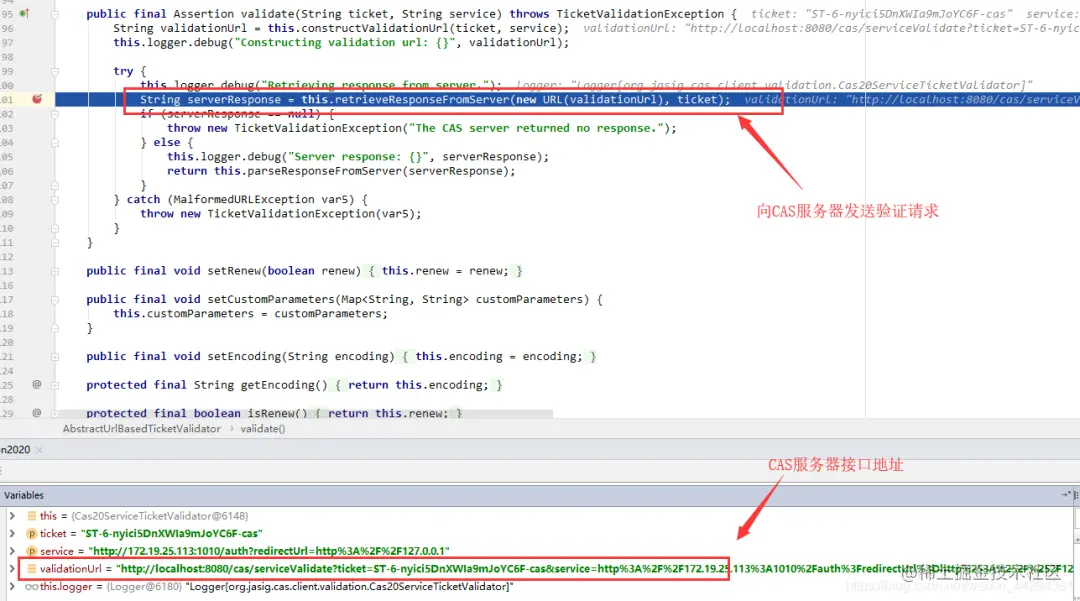1080x601 pixels.
Task: Collapse the if serverResponse null fold marker
Action: tap(55, 114)
